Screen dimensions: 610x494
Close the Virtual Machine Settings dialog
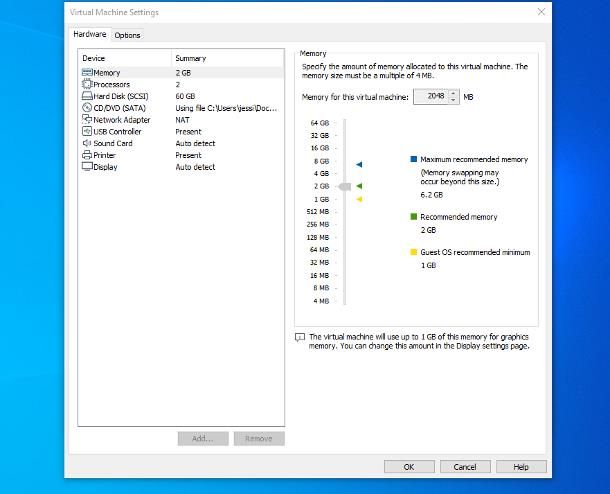[541, 12]
